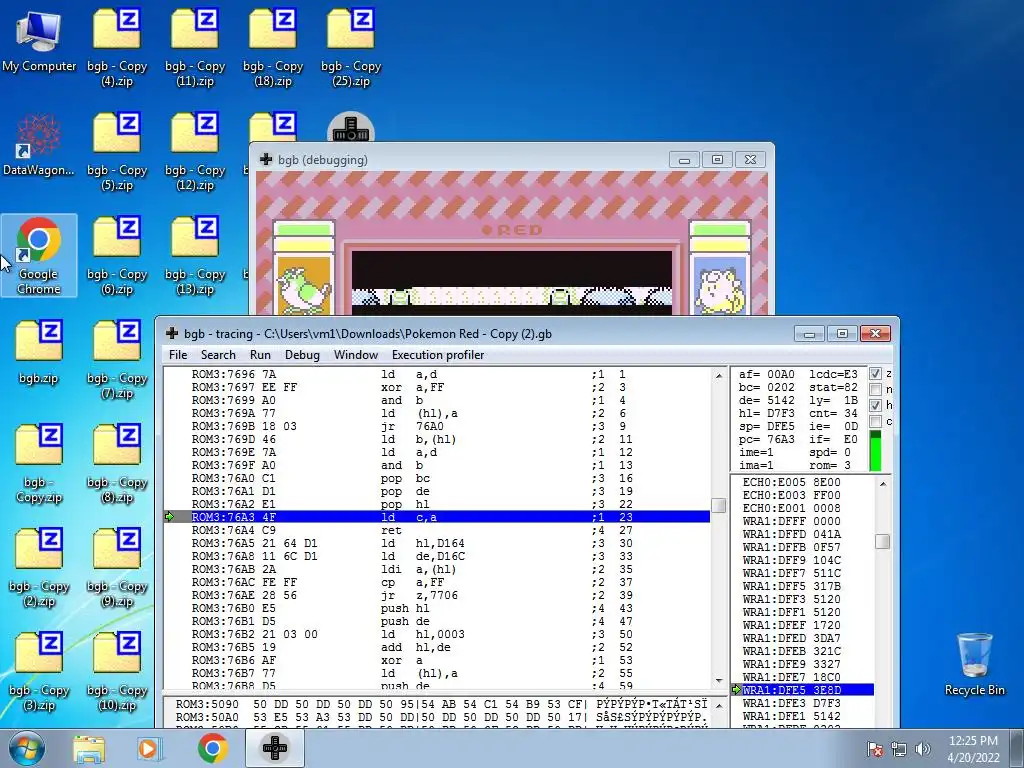The image size is (1024, 768).
Task: Open the Search menu
Action: point(218,355)
